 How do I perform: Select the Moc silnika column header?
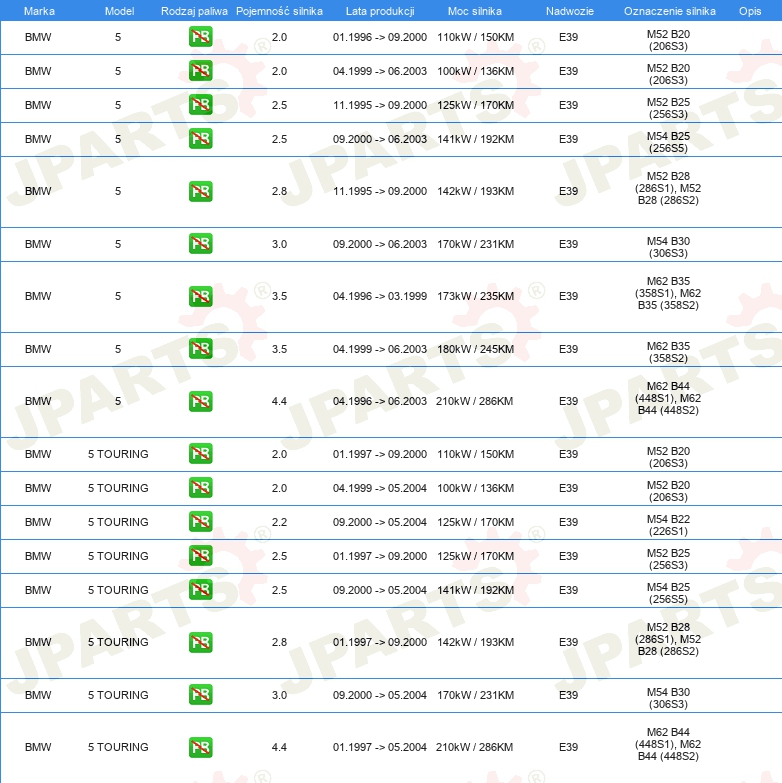(475, 10)
